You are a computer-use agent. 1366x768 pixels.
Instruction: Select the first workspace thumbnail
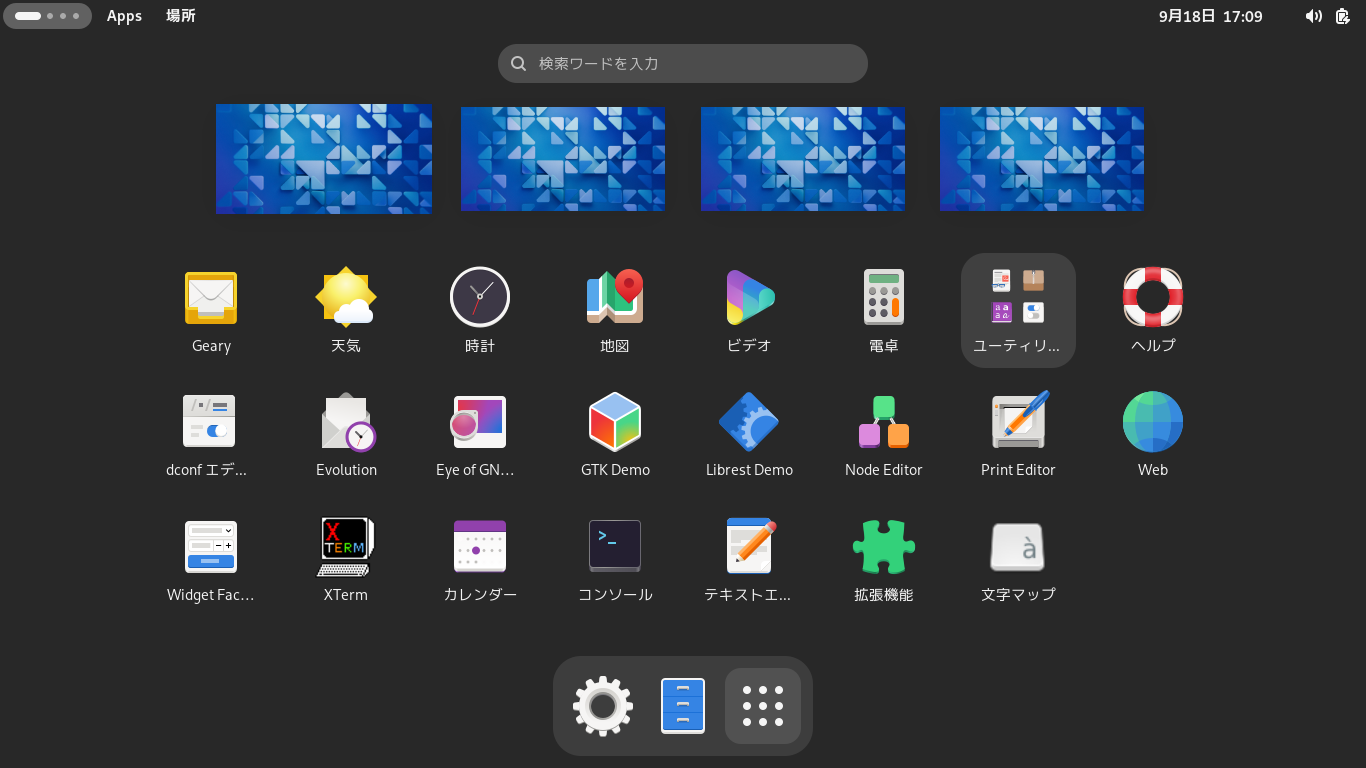[x=324, y=159]
